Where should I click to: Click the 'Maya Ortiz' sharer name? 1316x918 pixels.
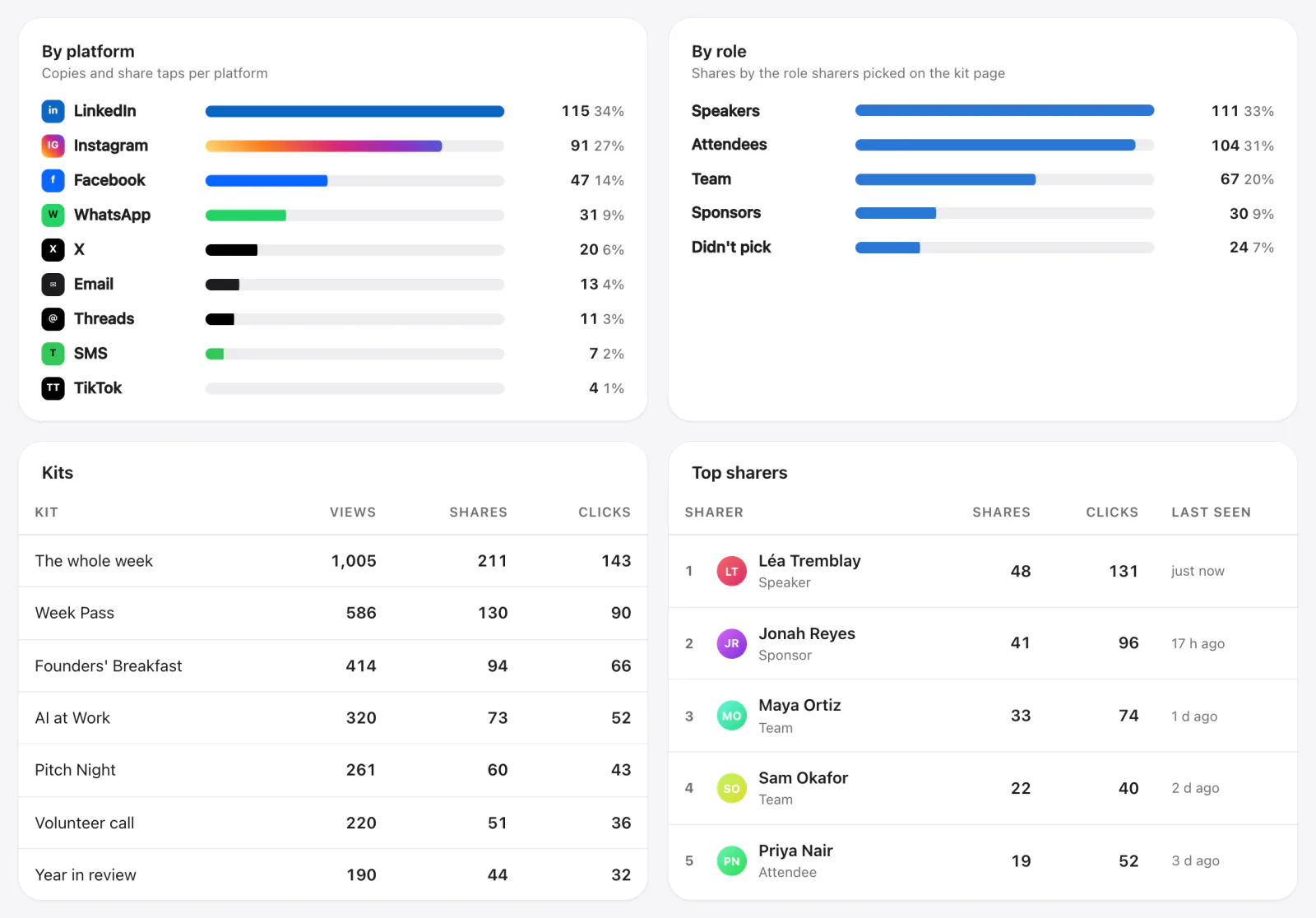click(799, 705)
